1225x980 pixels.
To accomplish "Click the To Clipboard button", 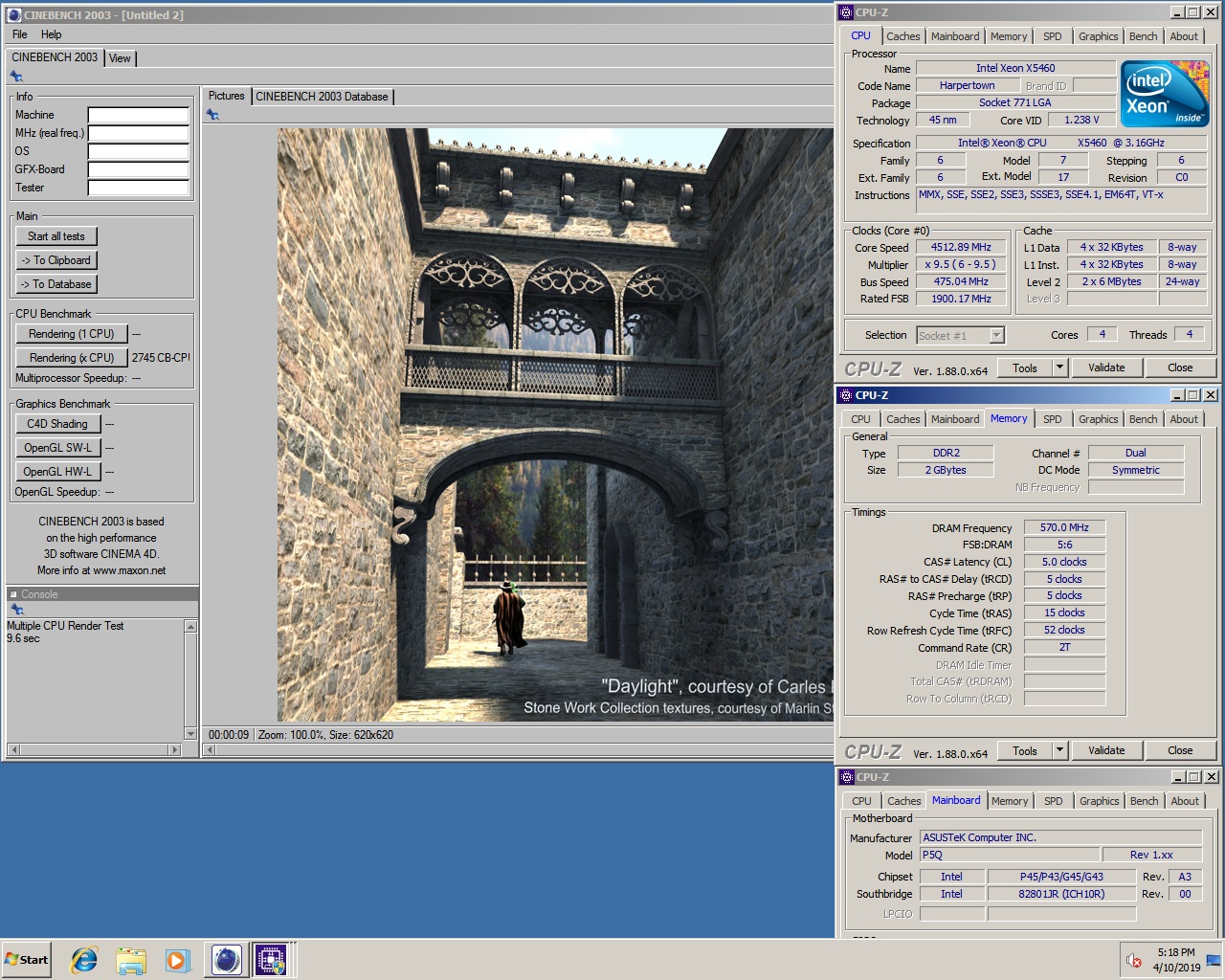I will click(x=56, y=260).
